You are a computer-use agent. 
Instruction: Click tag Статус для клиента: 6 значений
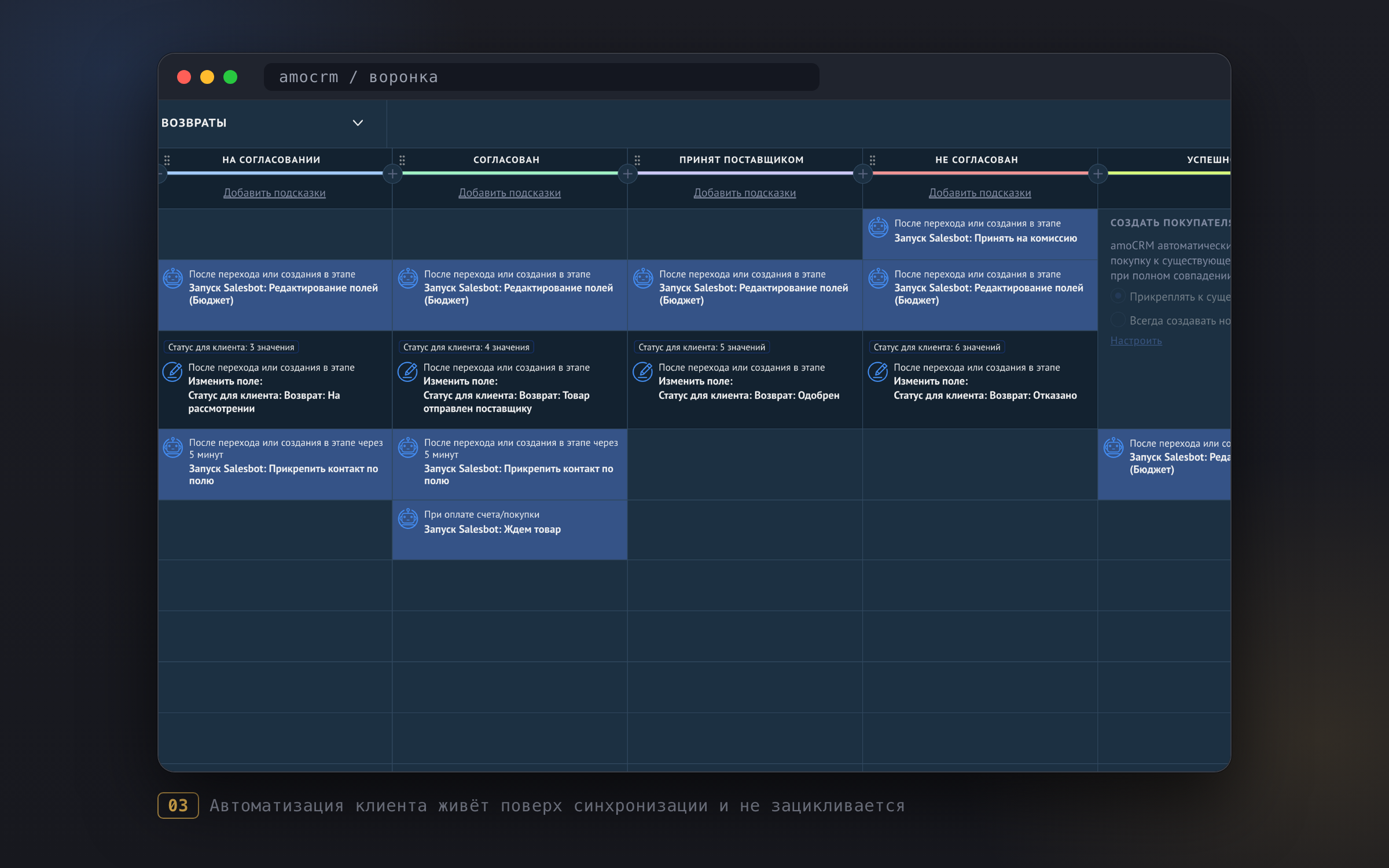(936, 347)
